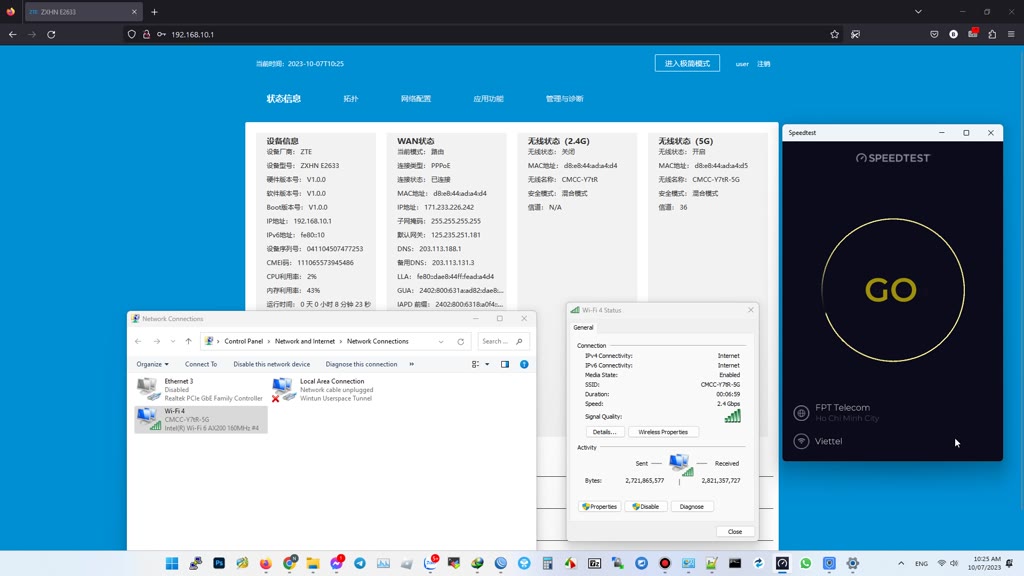
Task: Open the change view dropdown arrow
Action: pyautogui.click(x=487, y=364)
